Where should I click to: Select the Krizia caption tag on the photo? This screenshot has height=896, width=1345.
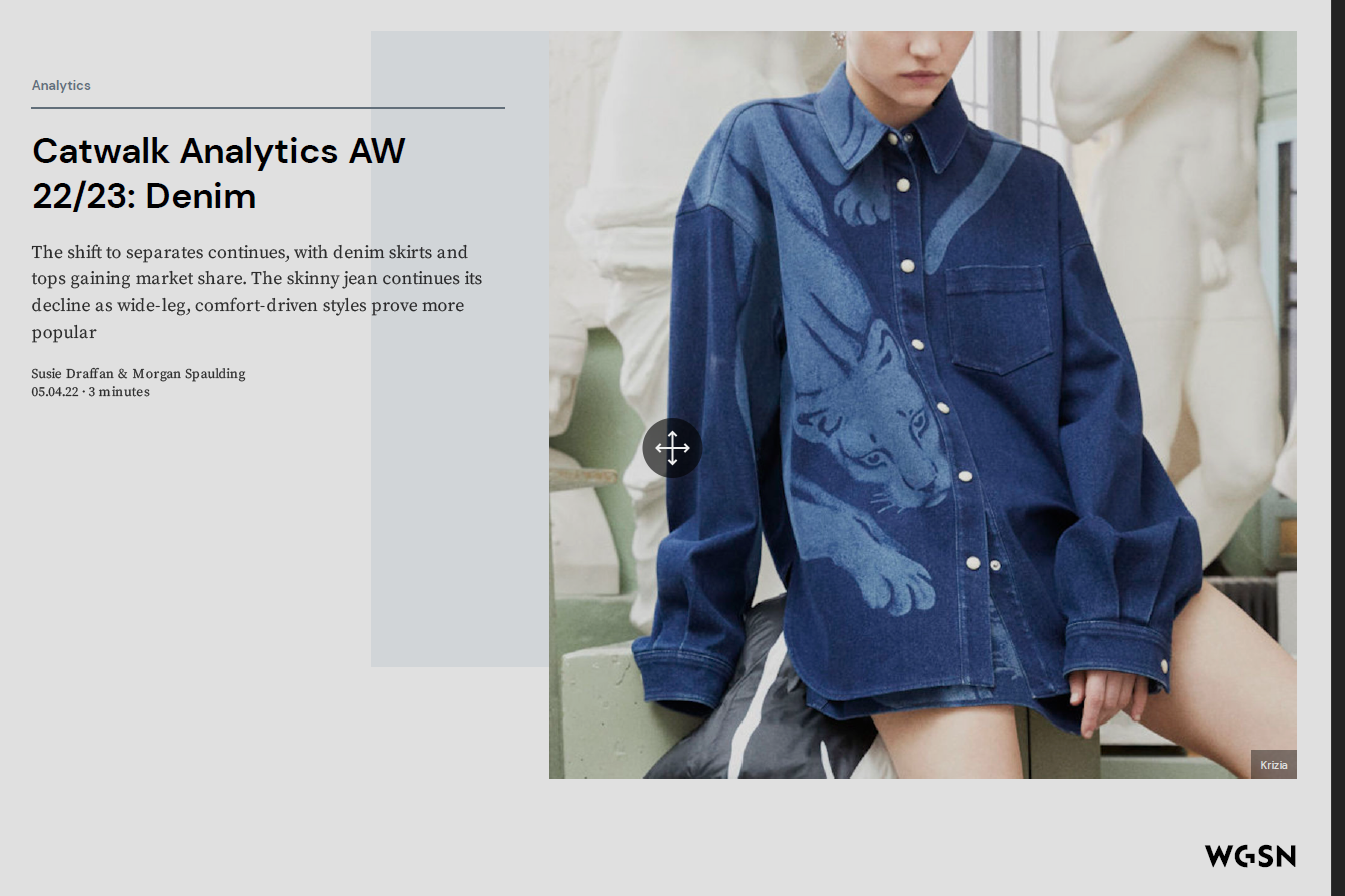1274,765
